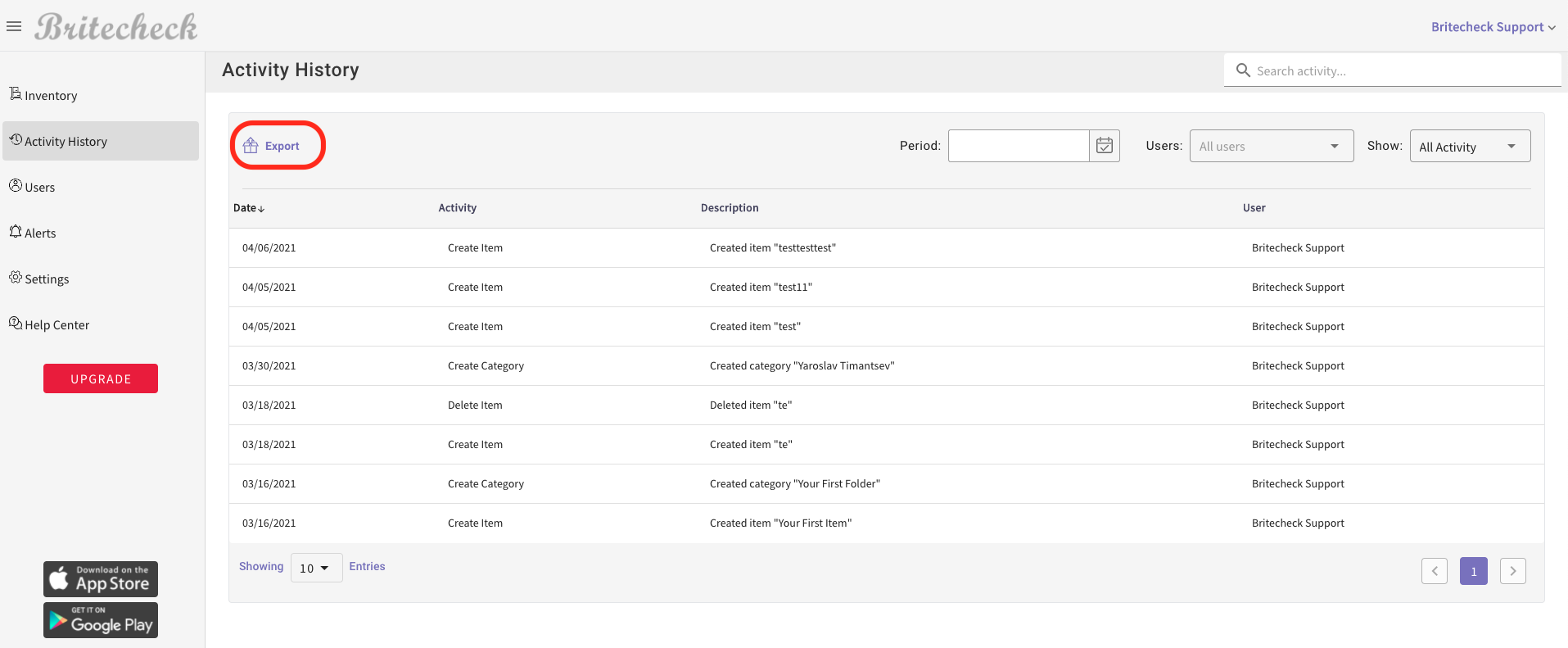Click the red UPGRADE button
Screen dimensions: 1568x648
(101, 378)
